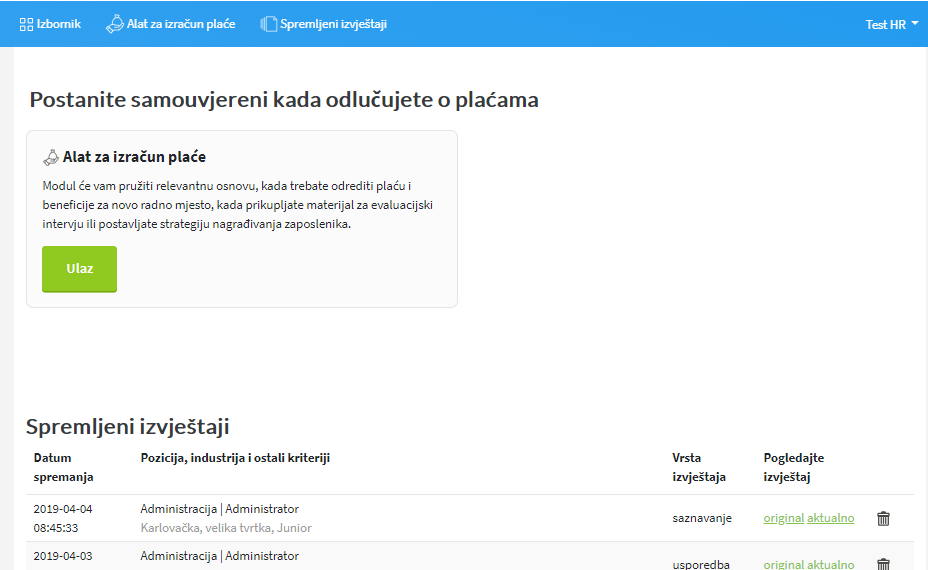Delete the usporedba report with trash icon
Viewport: 928px width, 570px height.
[x=883, y=564]
